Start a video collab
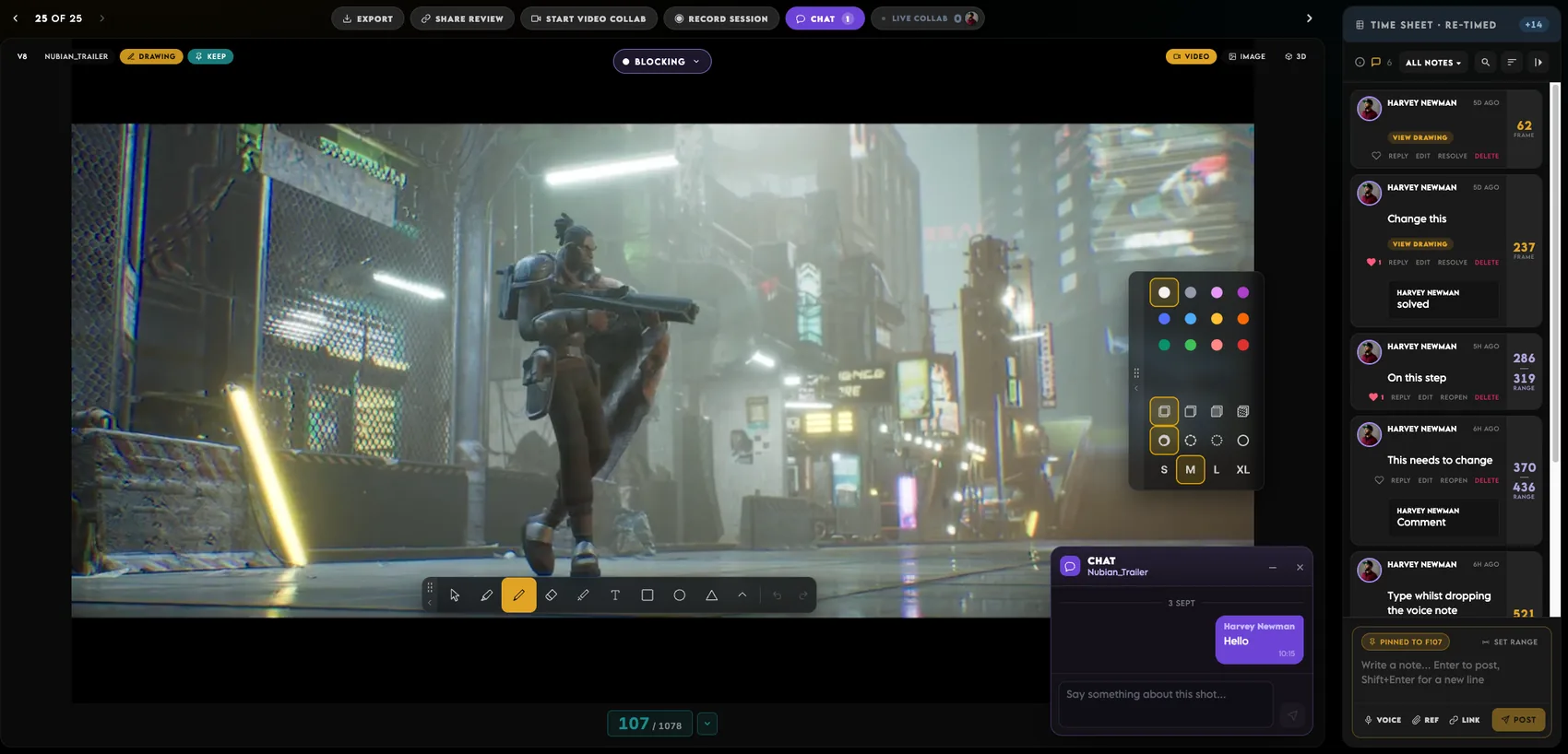 coord(588,18)
